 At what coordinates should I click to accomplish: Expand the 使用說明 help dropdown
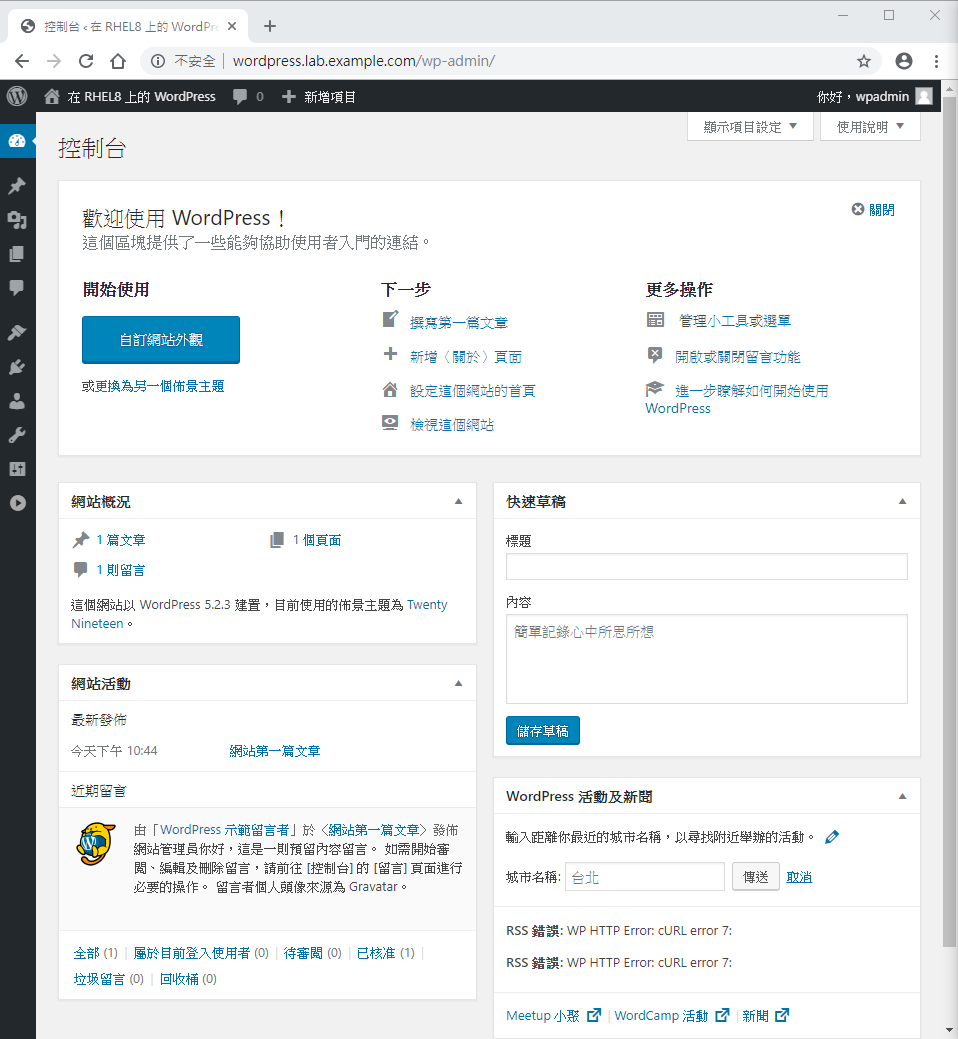coord(870,127)
